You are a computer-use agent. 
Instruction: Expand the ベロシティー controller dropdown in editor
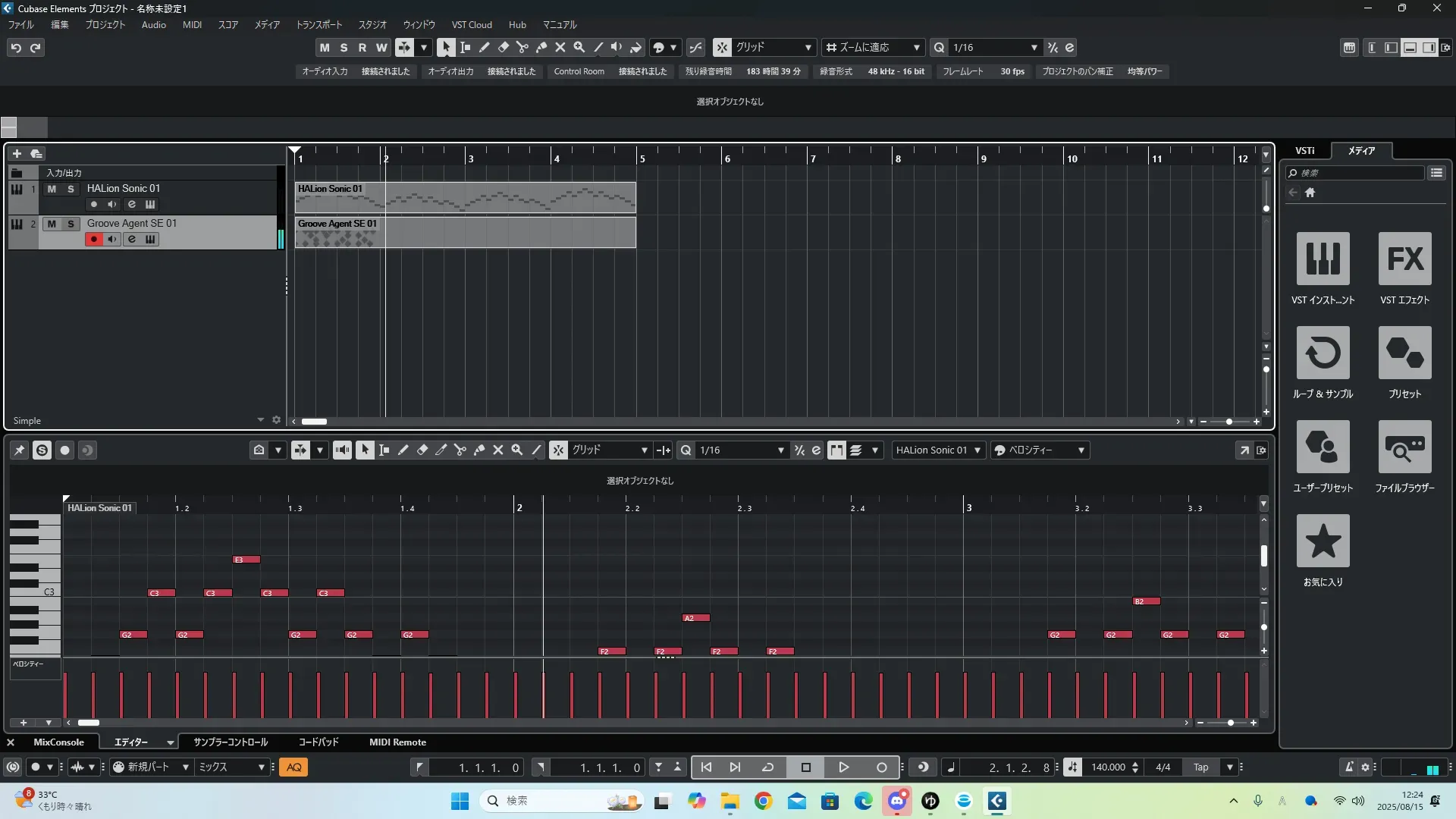pos(1081,450)
